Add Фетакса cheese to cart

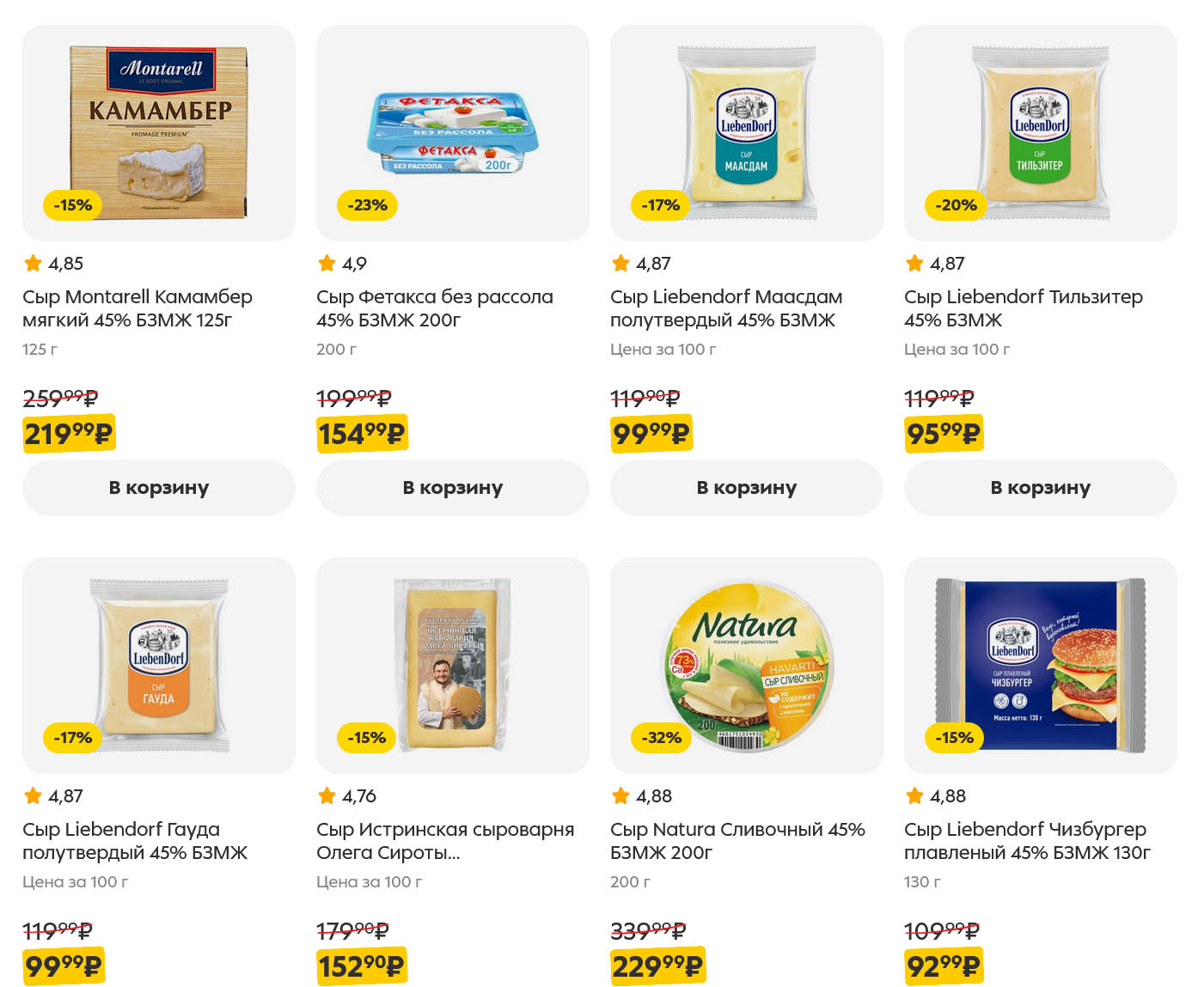click(452, 488)
